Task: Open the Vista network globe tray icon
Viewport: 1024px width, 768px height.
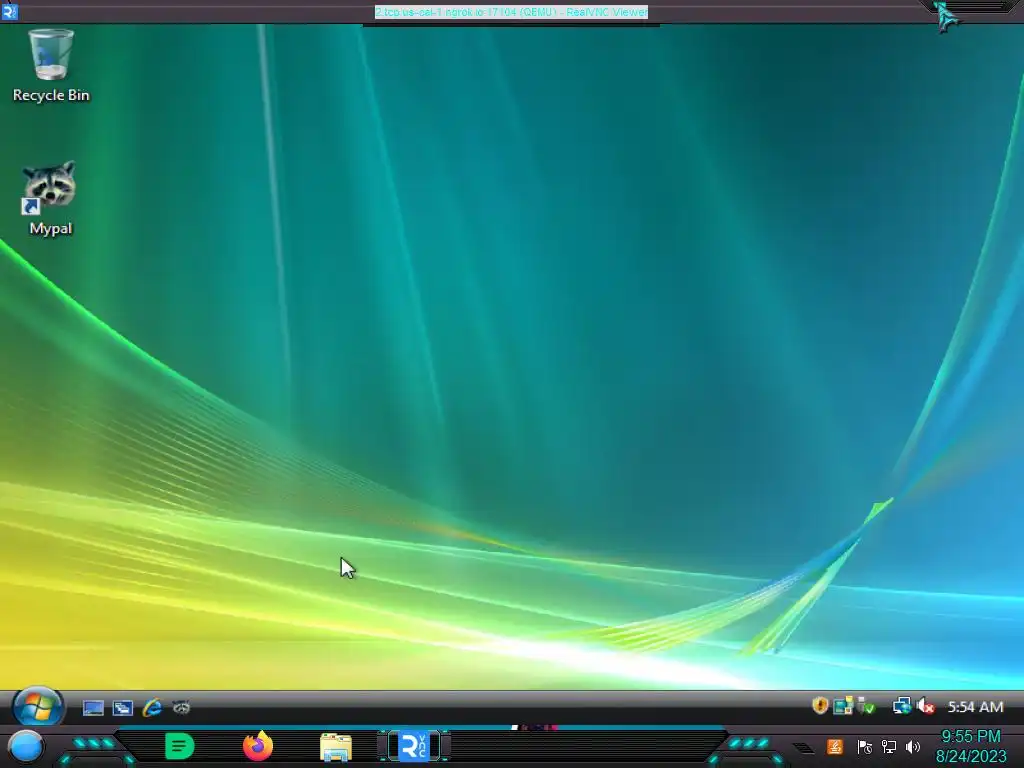Action: tap(902, 706)
